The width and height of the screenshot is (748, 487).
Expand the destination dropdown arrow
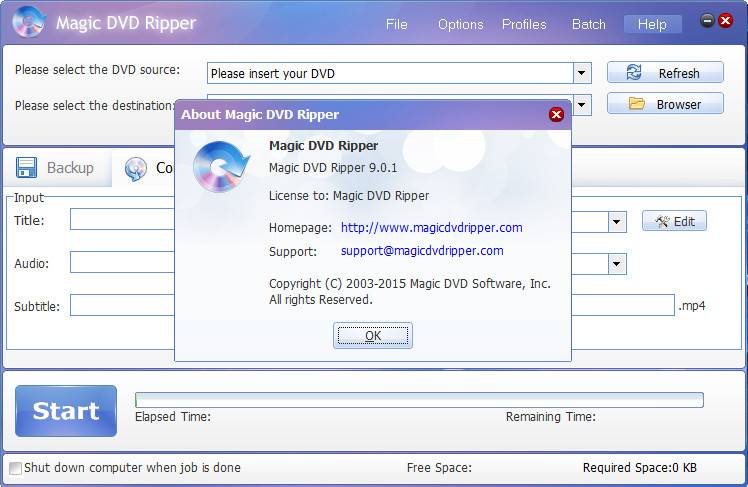click(582, 105)
